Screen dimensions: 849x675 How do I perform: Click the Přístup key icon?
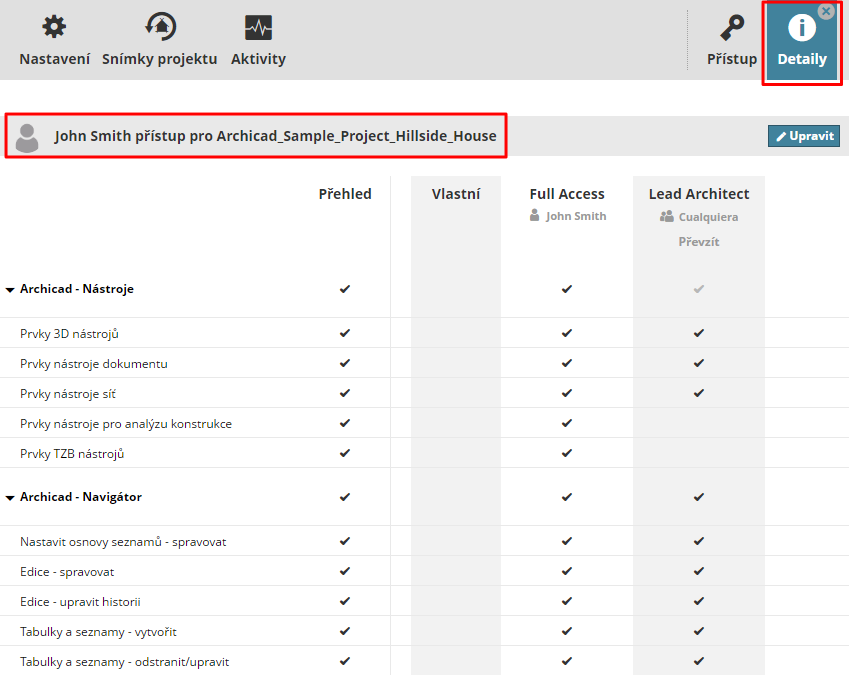[x=732, y=28]
